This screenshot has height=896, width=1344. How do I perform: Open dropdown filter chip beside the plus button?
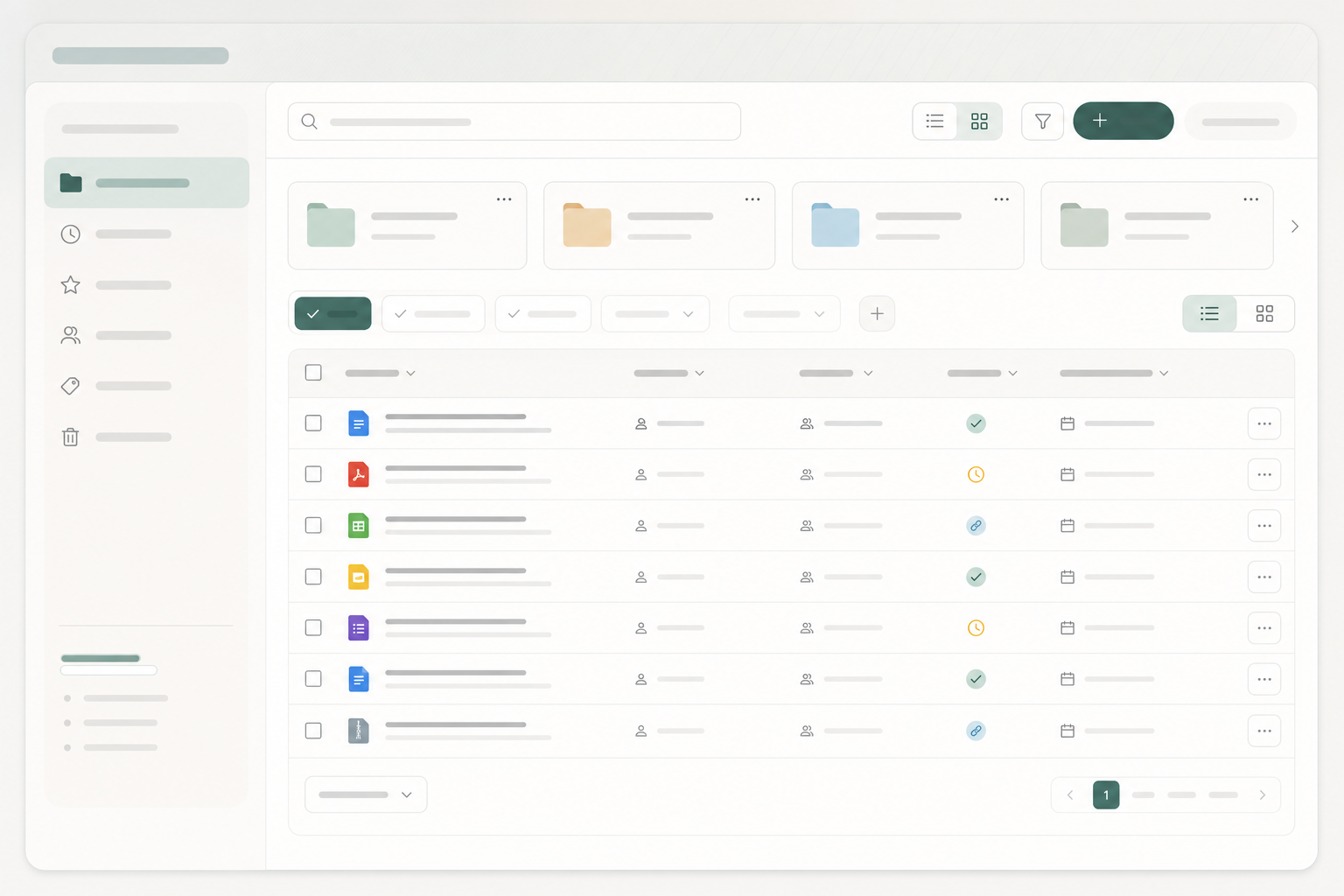784,313
